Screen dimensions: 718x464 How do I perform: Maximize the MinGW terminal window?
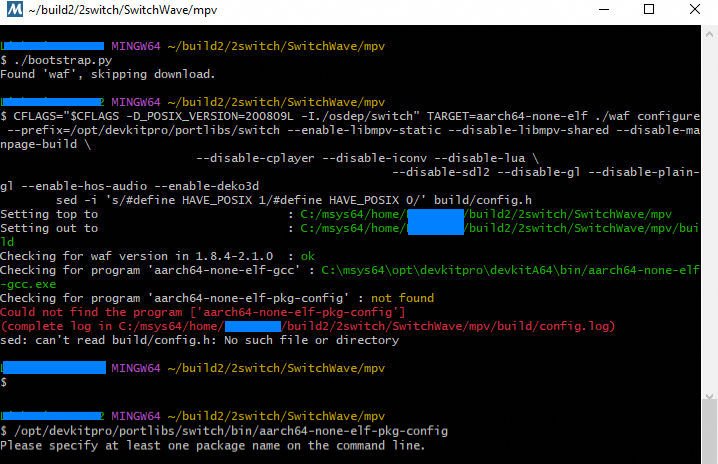coord(648,10)
